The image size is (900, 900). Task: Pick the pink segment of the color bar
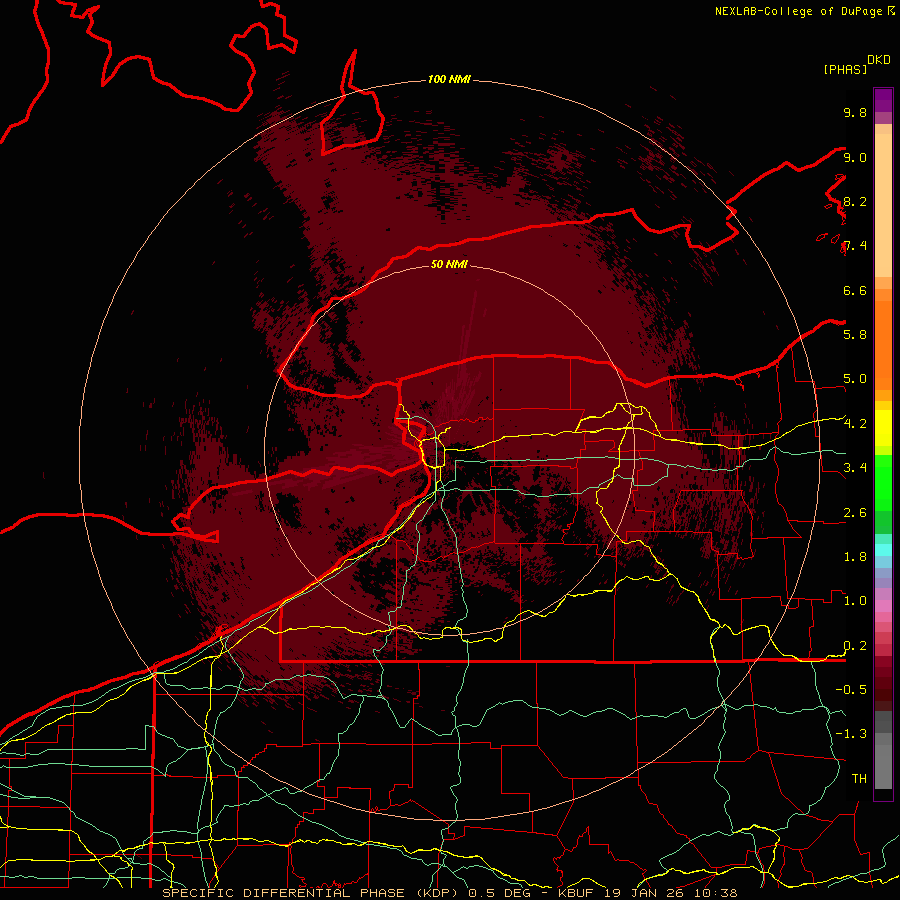tap(883, 606)
